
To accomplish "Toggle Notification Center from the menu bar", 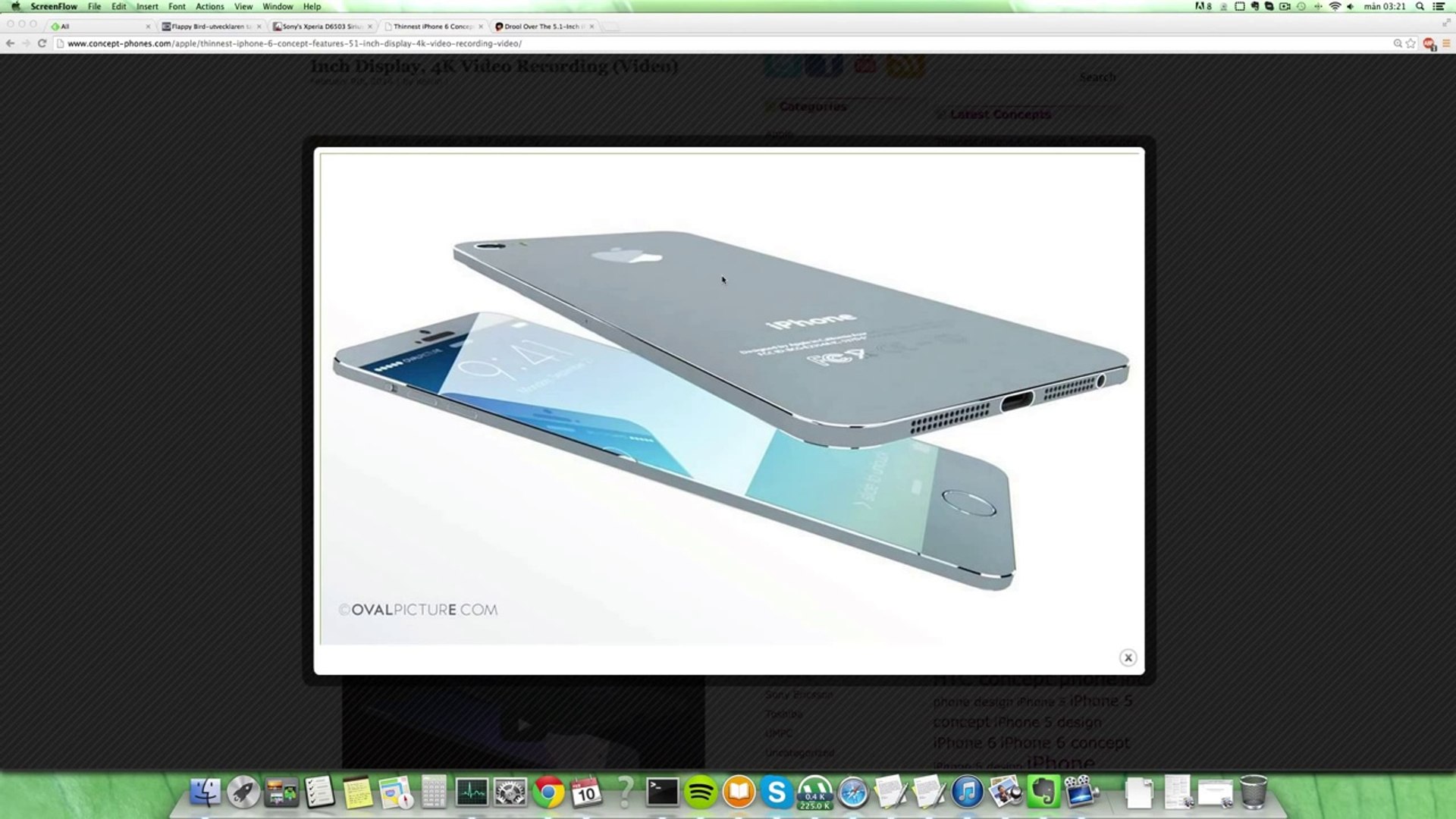I will tap(1439, 6).
